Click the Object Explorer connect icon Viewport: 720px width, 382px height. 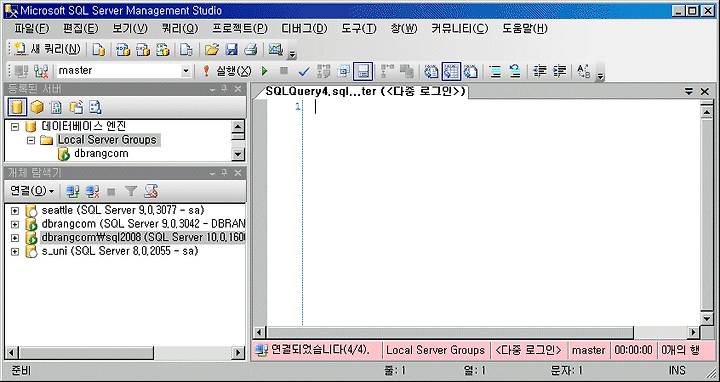click(73, 191)
